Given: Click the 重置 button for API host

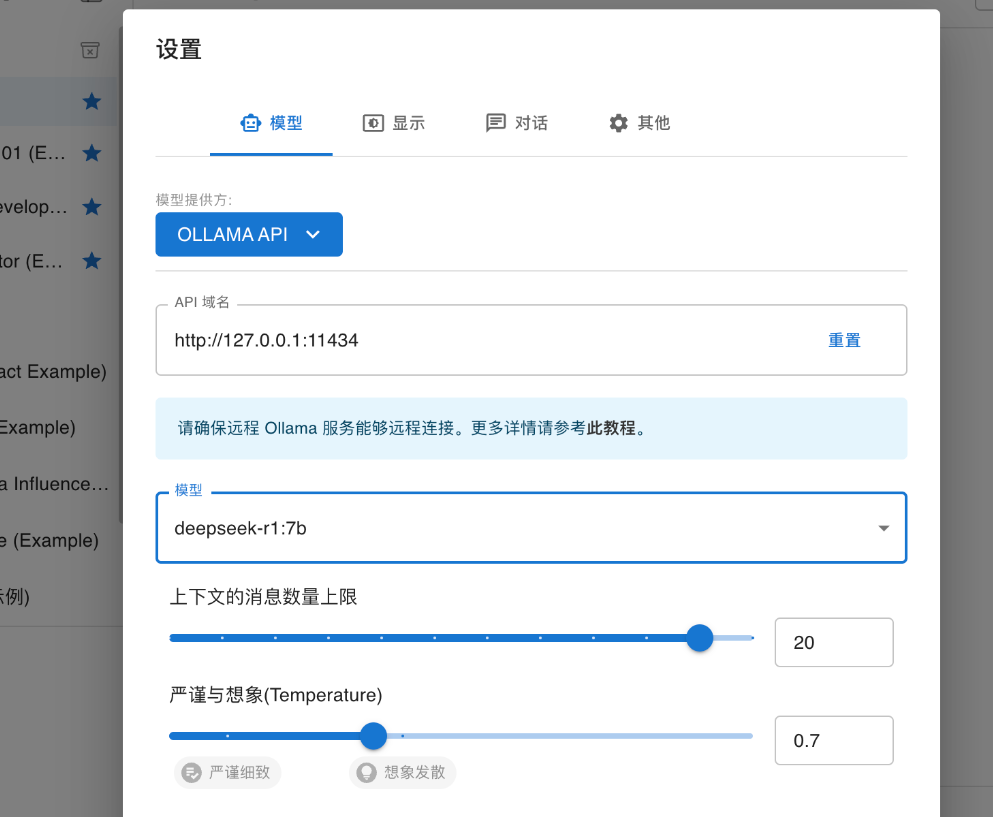Looking at the screenshot, I should click(x=844, y=341).
